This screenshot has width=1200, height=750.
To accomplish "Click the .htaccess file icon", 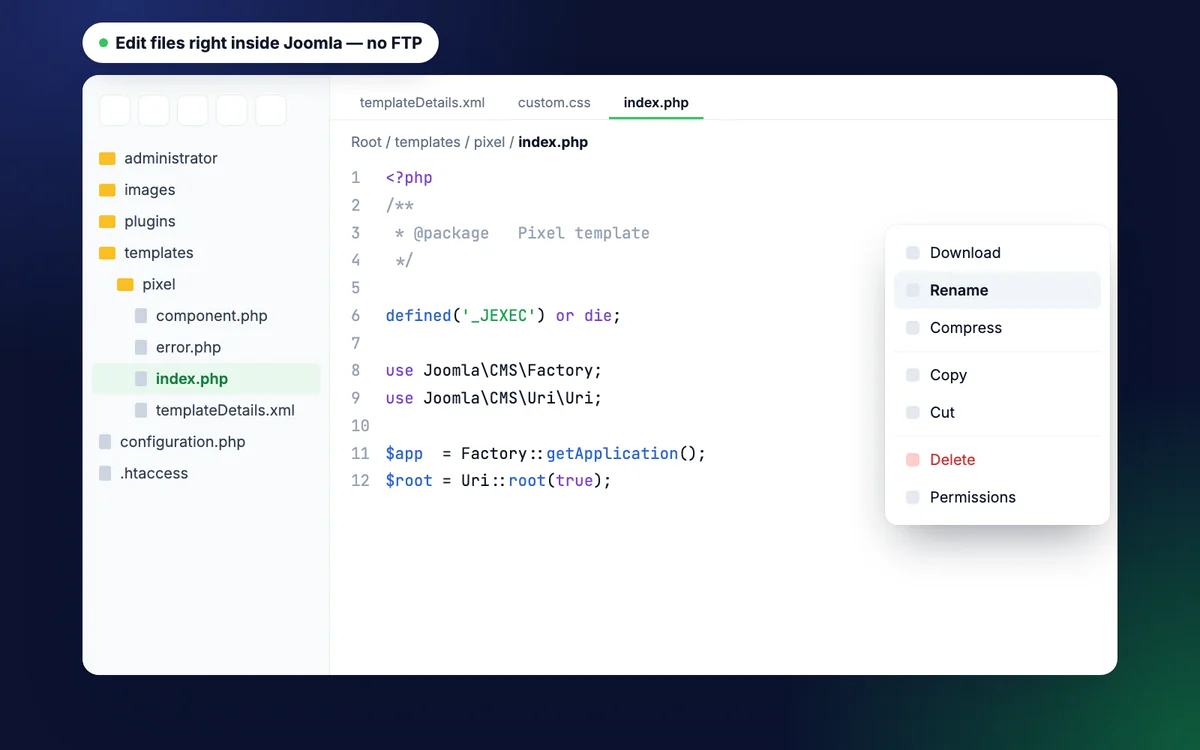I will click(x=105, y=473).
